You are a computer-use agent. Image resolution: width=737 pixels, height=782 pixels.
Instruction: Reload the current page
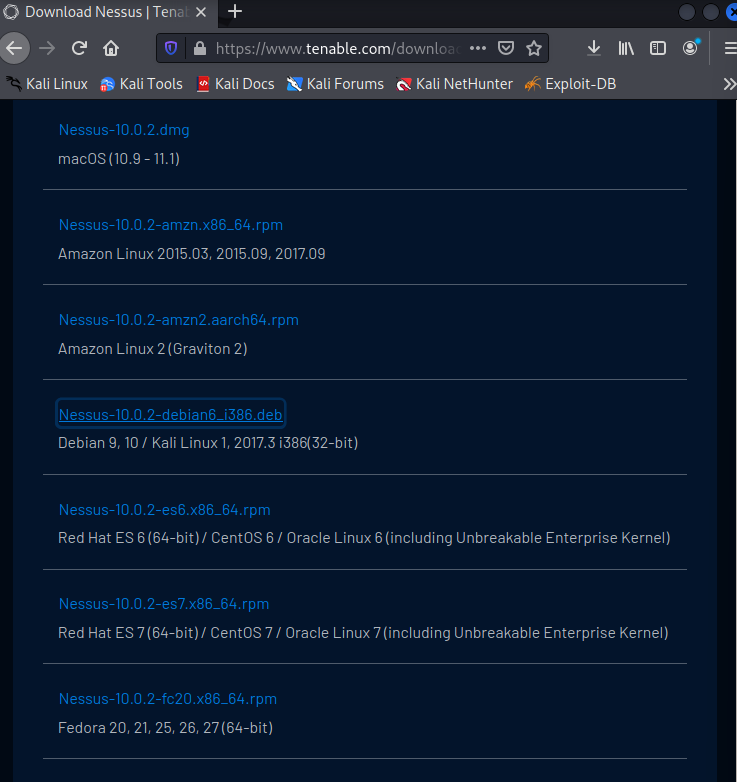79,48
